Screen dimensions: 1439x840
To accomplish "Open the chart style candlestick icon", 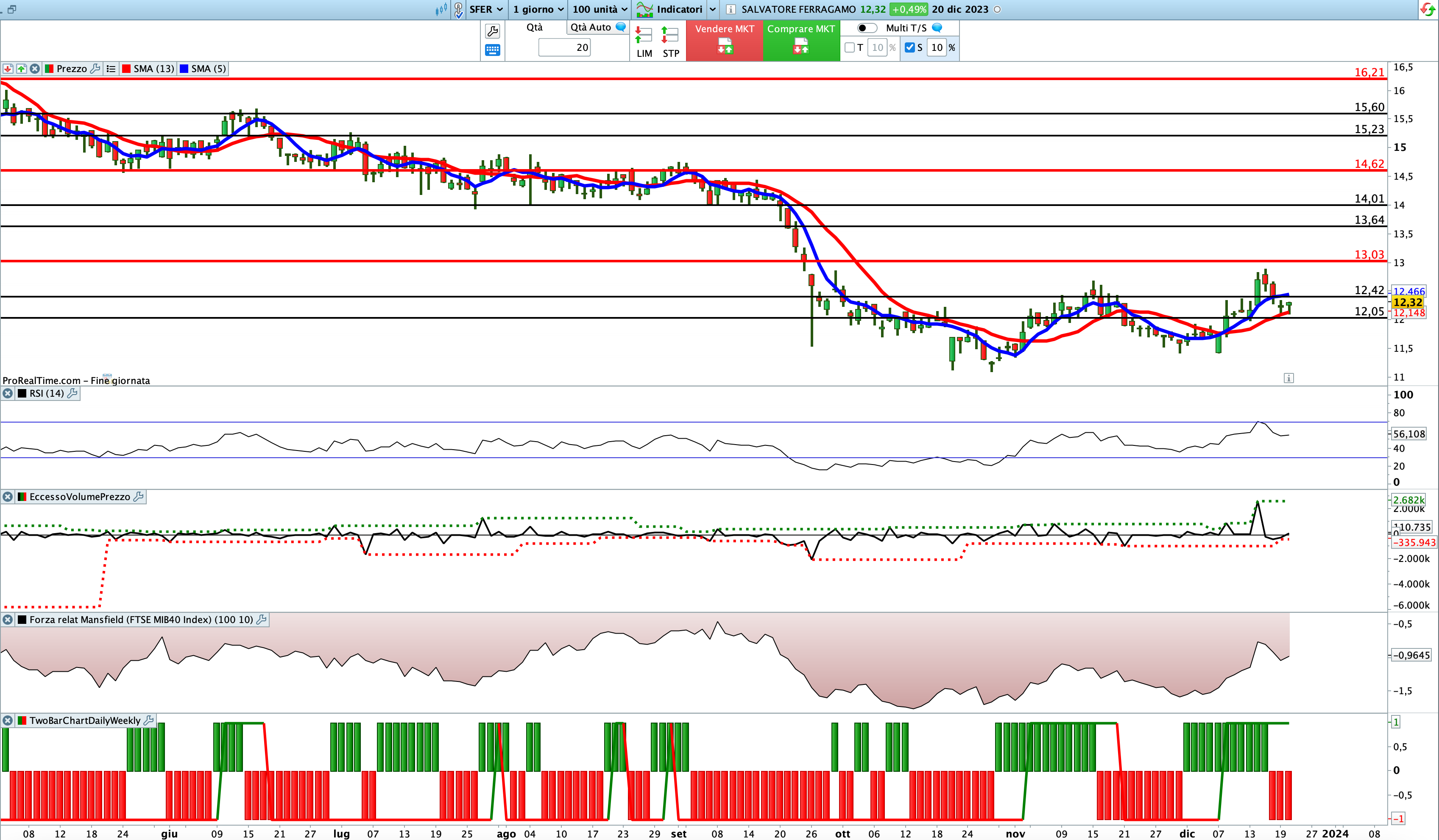I will (441, 9).
